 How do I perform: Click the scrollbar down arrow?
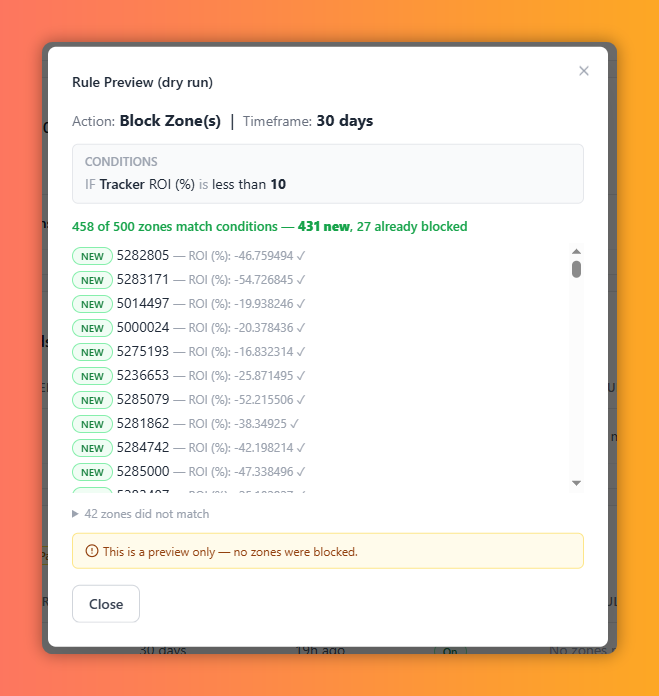[x=576, y=483]
